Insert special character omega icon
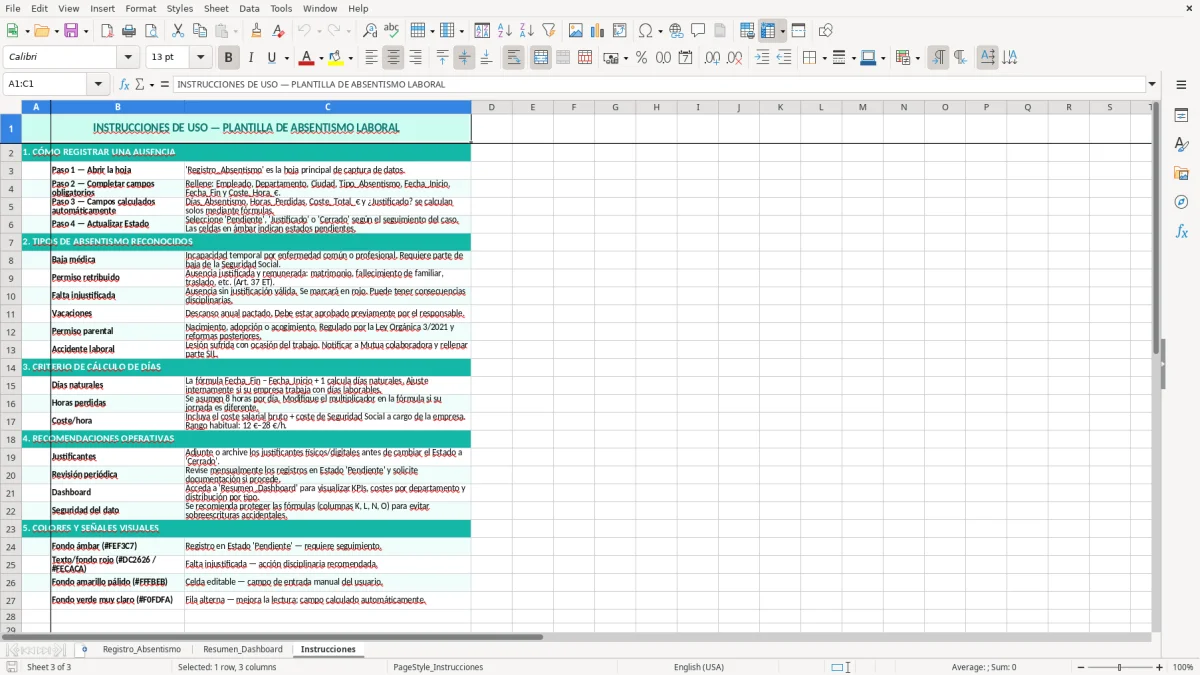Image resolution: width=1200 pixels, height=675 pixels. [645, 31]
